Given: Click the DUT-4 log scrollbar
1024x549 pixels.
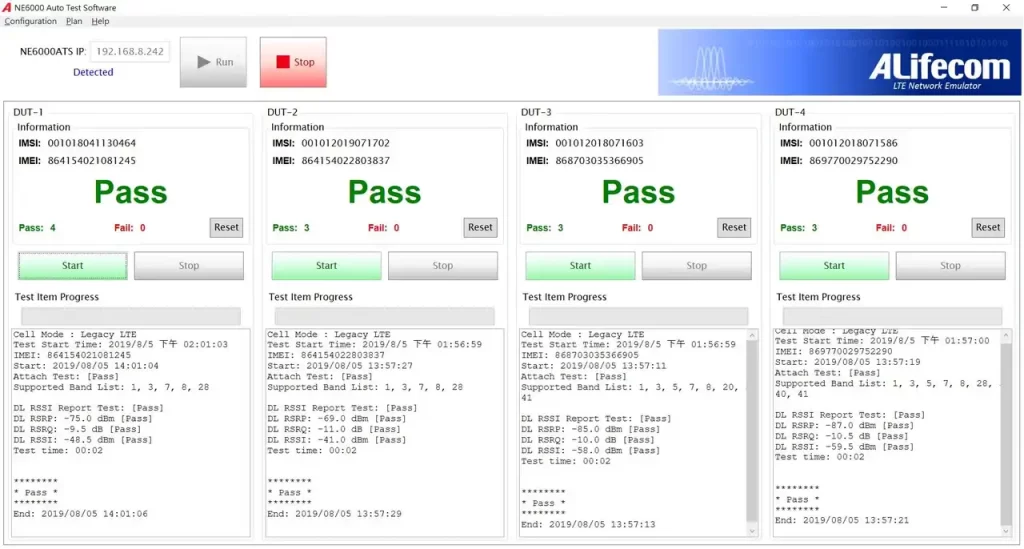Looking at the screenshot, I should 1006,430.
